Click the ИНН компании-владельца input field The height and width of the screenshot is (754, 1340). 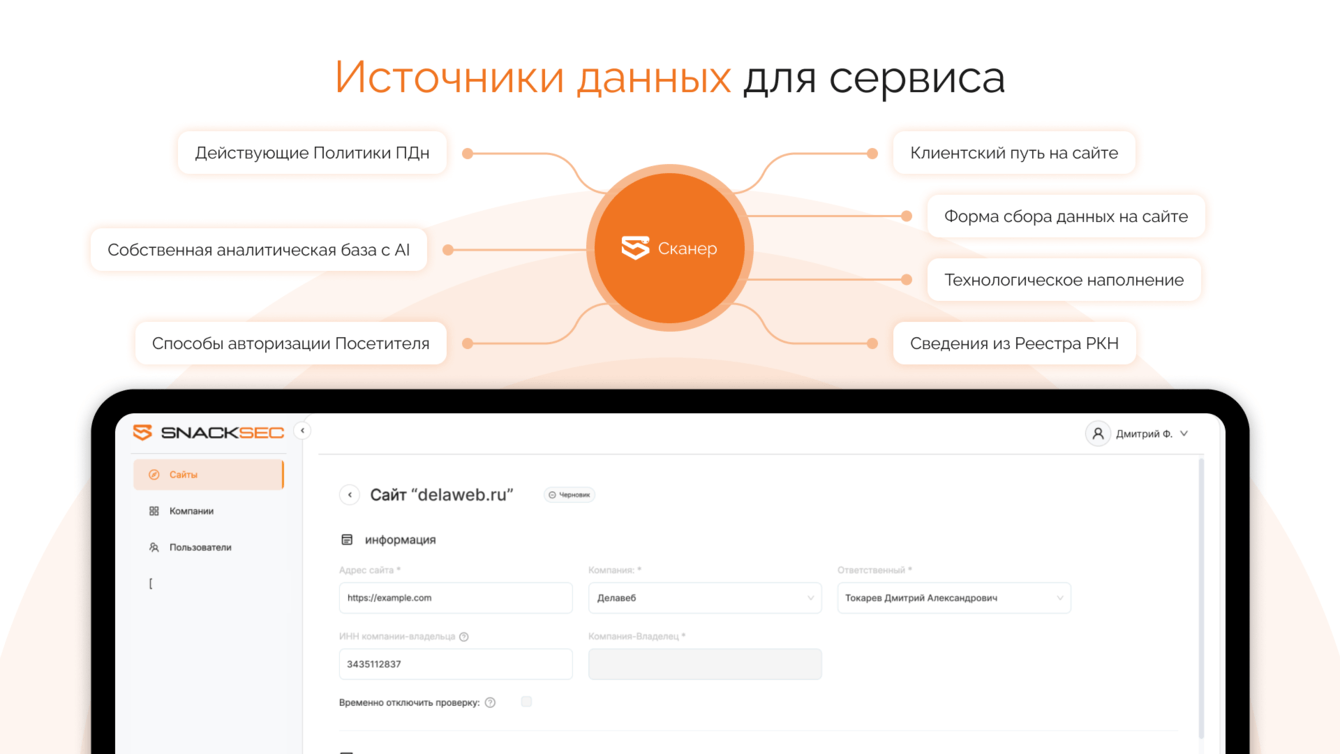click(x=456, y=664)
